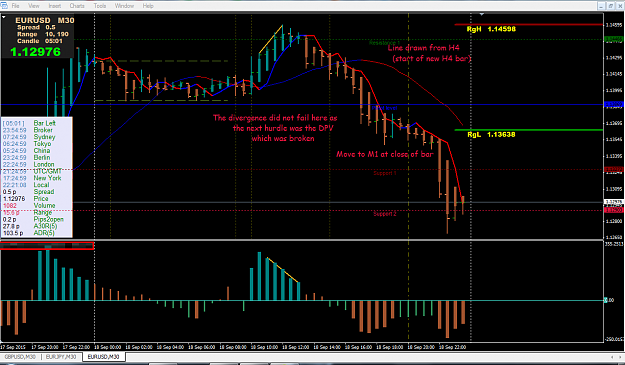625x365 pixels.
Task: Click 'Line drawn from H4' annotation text
Action: click(x=423, y=48)
